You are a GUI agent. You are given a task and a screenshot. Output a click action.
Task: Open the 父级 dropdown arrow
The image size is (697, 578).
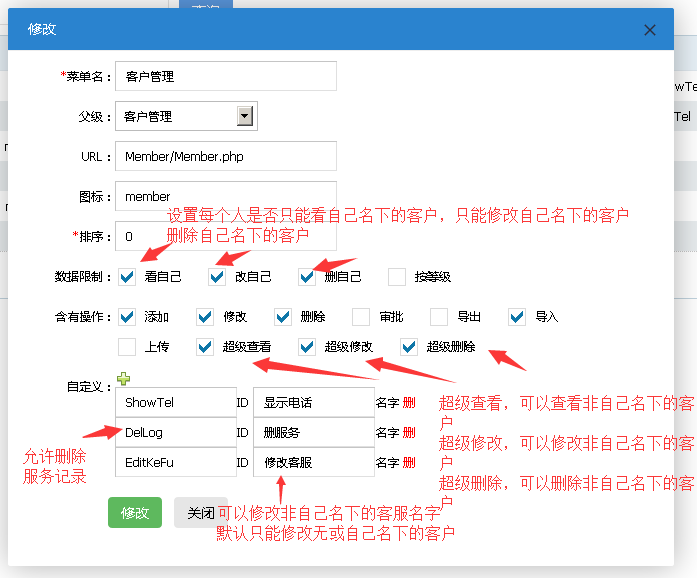[245, 116]
